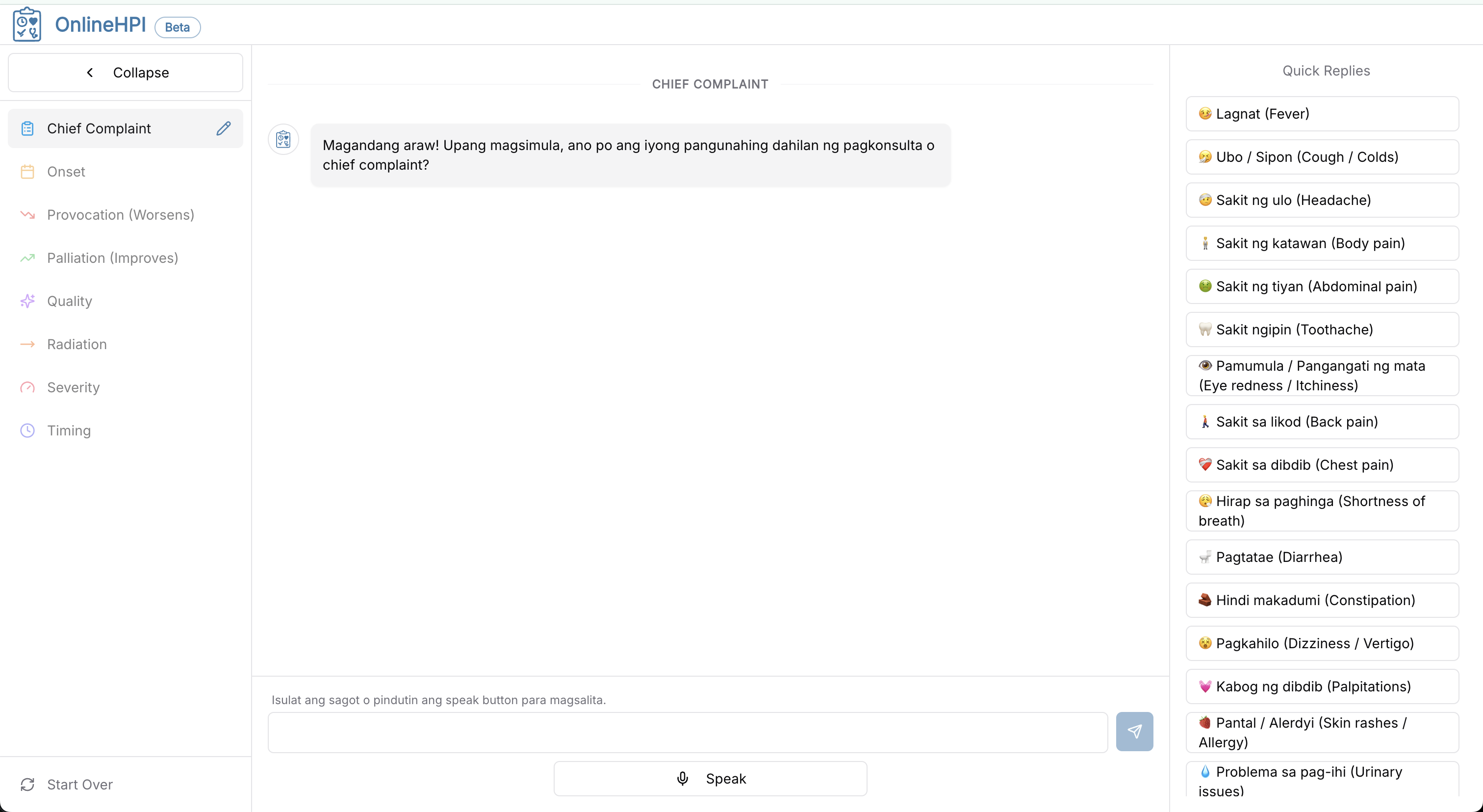Click the pencil edit icon beside Chief Complaint
The width and height of the screenshot is (1483, 812).
pos(224,128)
